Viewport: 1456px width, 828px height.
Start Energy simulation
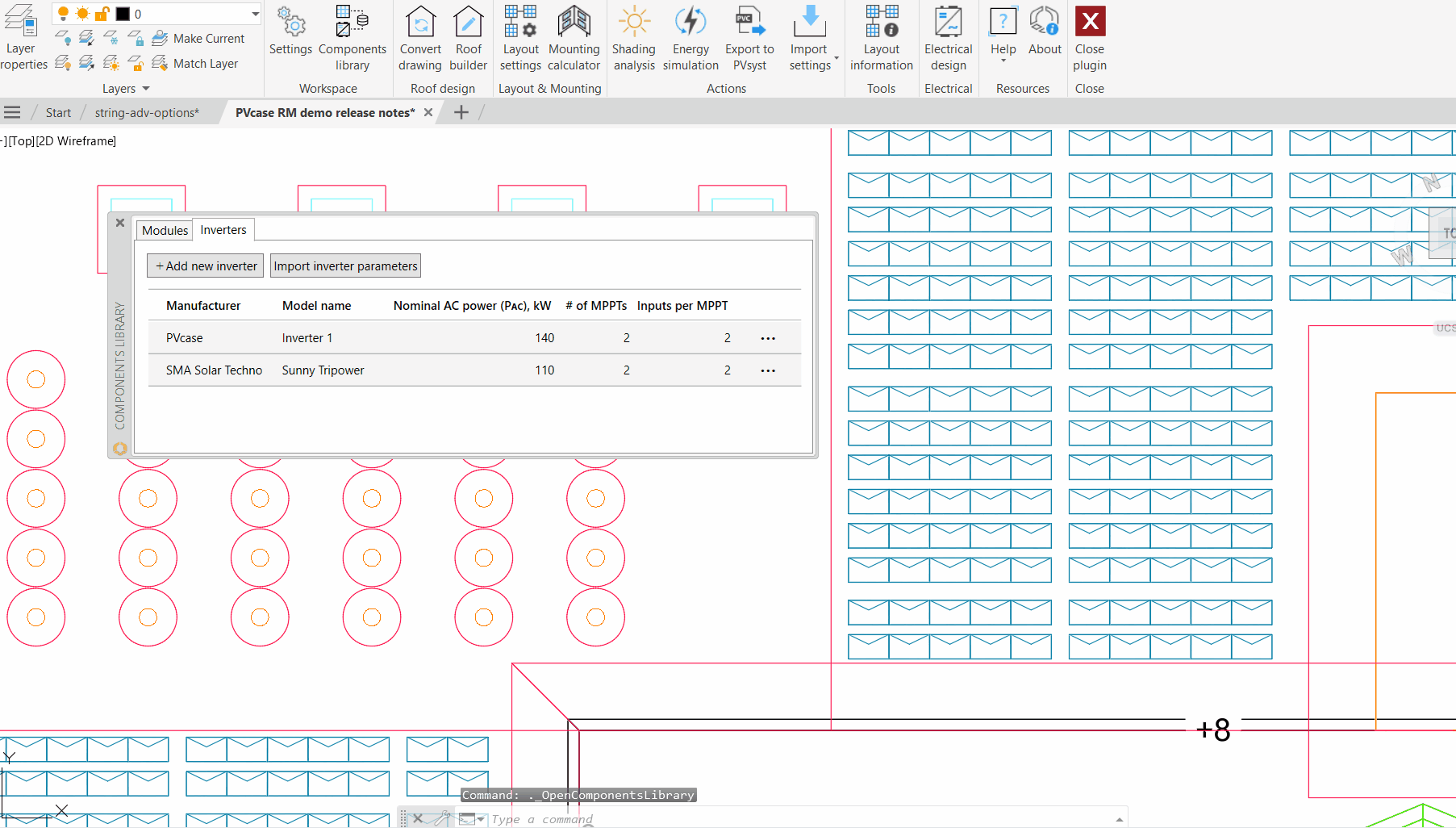coord(690,39)
